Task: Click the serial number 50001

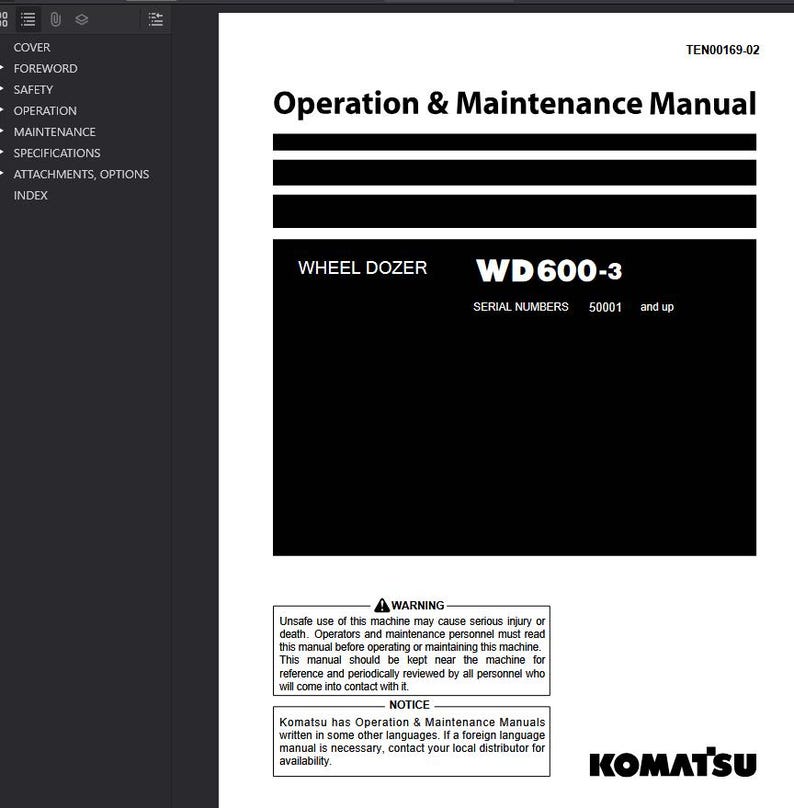Action: pos(605,307)
